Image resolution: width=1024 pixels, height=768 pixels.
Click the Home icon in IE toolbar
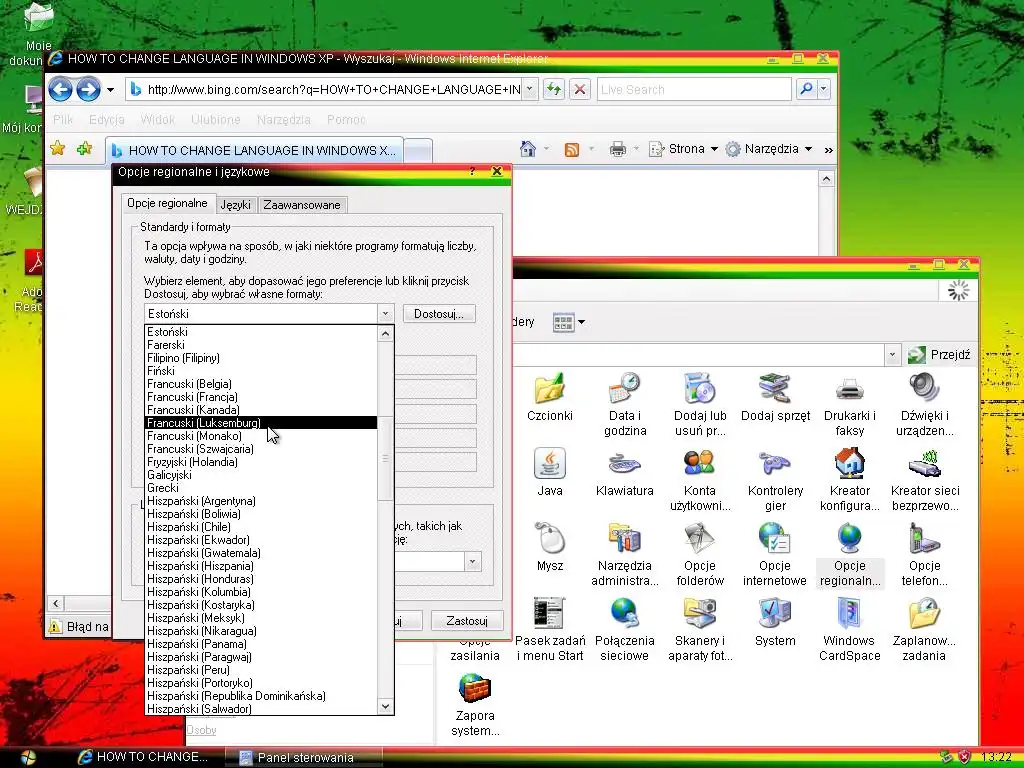528,149
